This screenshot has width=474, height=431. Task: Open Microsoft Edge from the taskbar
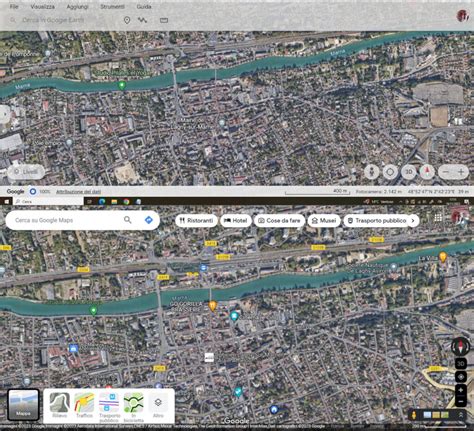coord(102,201)
